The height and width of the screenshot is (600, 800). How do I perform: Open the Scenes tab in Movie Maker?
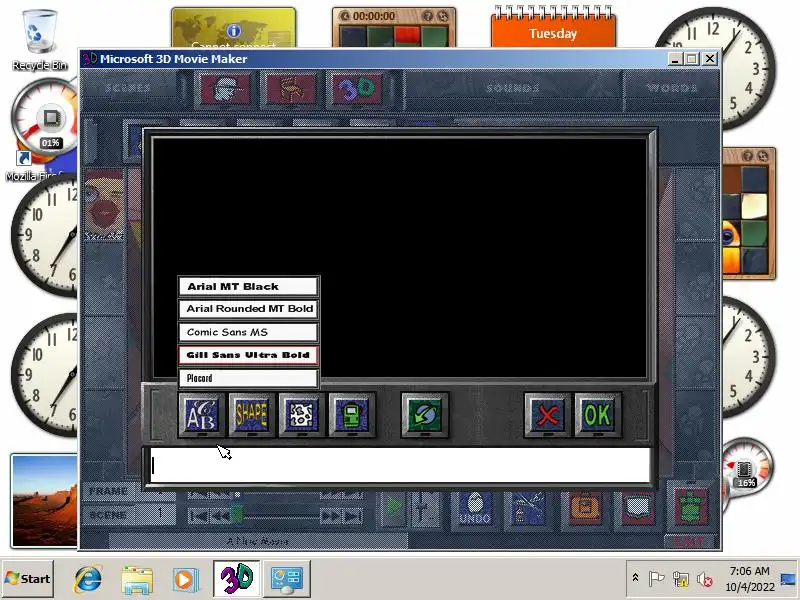(128, 88)
